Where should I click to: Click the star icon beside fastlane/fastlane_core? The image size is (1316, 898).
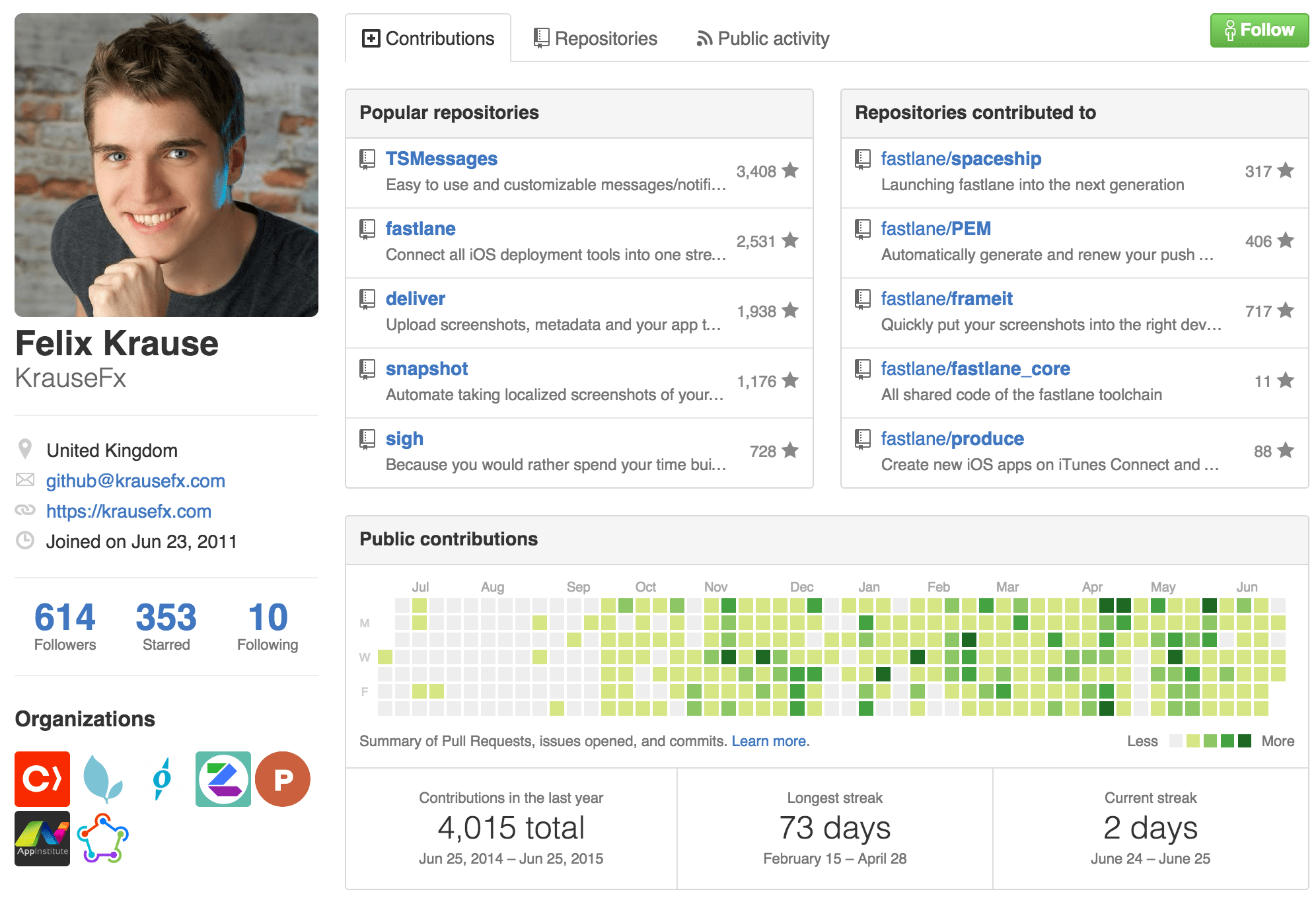(x=1286, y=381)
